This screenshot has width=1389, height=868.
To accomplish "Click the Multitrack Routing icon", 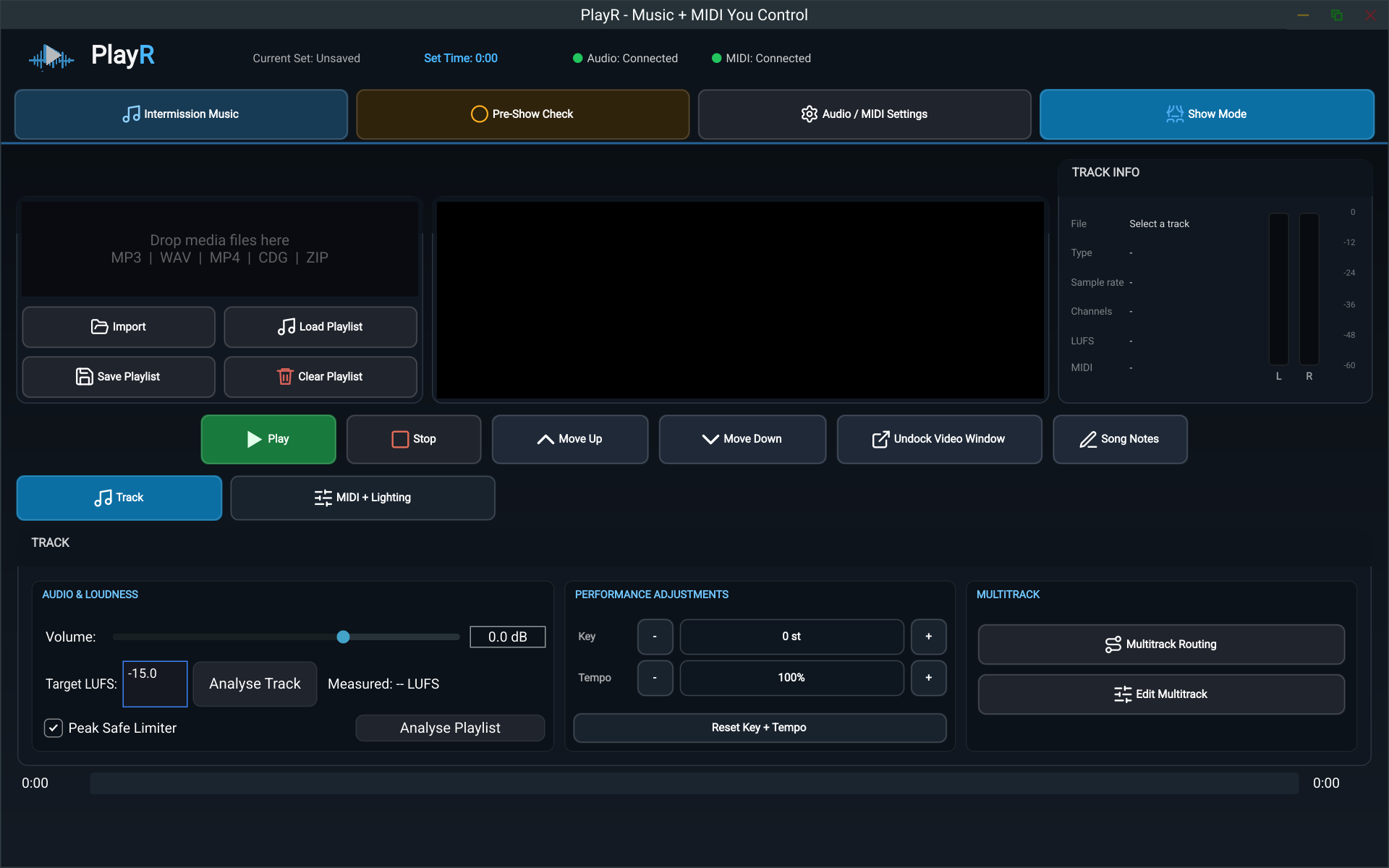I will tap(1113, 644).
